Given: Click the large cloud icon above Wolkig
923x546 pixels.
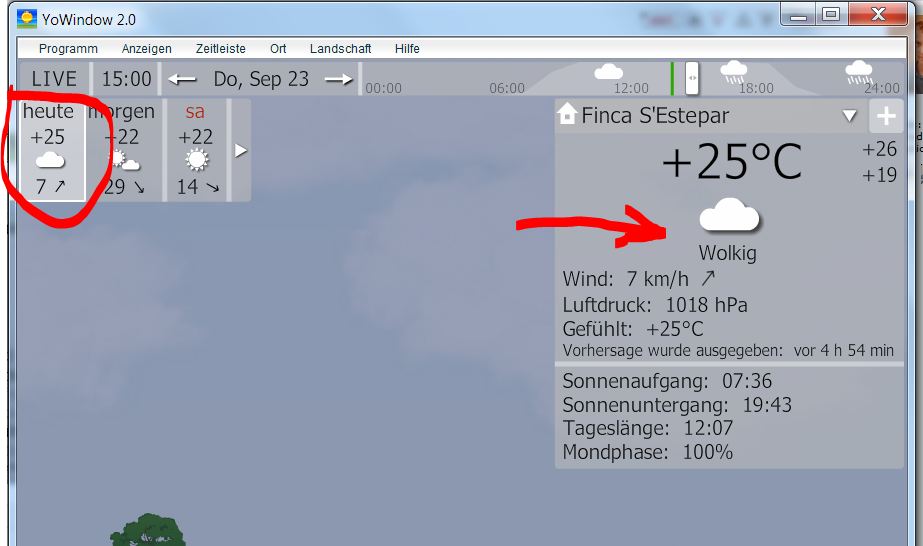Looking at the screenshot, I should (x=729, y=215).
